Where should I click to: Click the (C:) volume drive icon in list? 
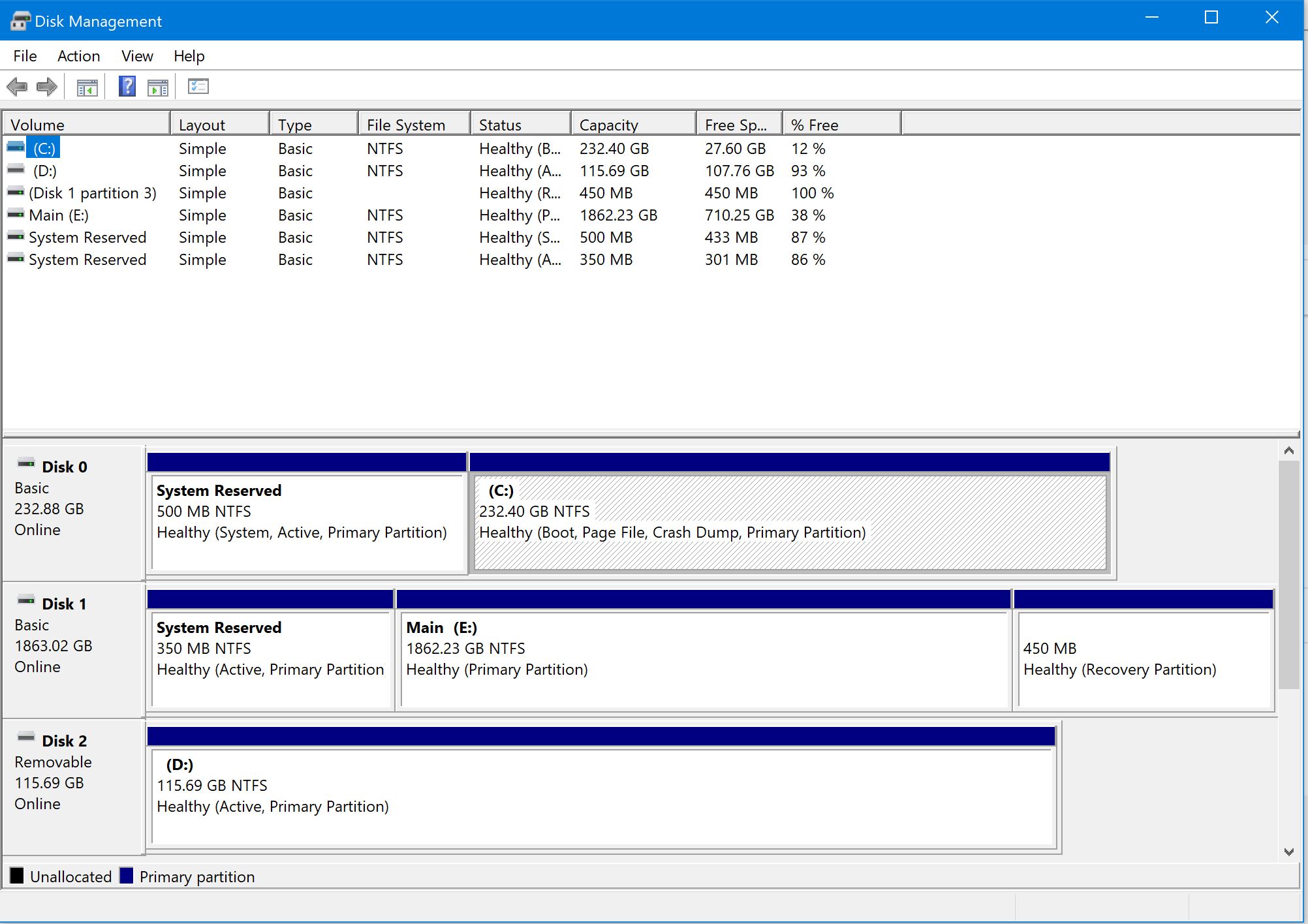pyautogui.click(x=16, y=147)
